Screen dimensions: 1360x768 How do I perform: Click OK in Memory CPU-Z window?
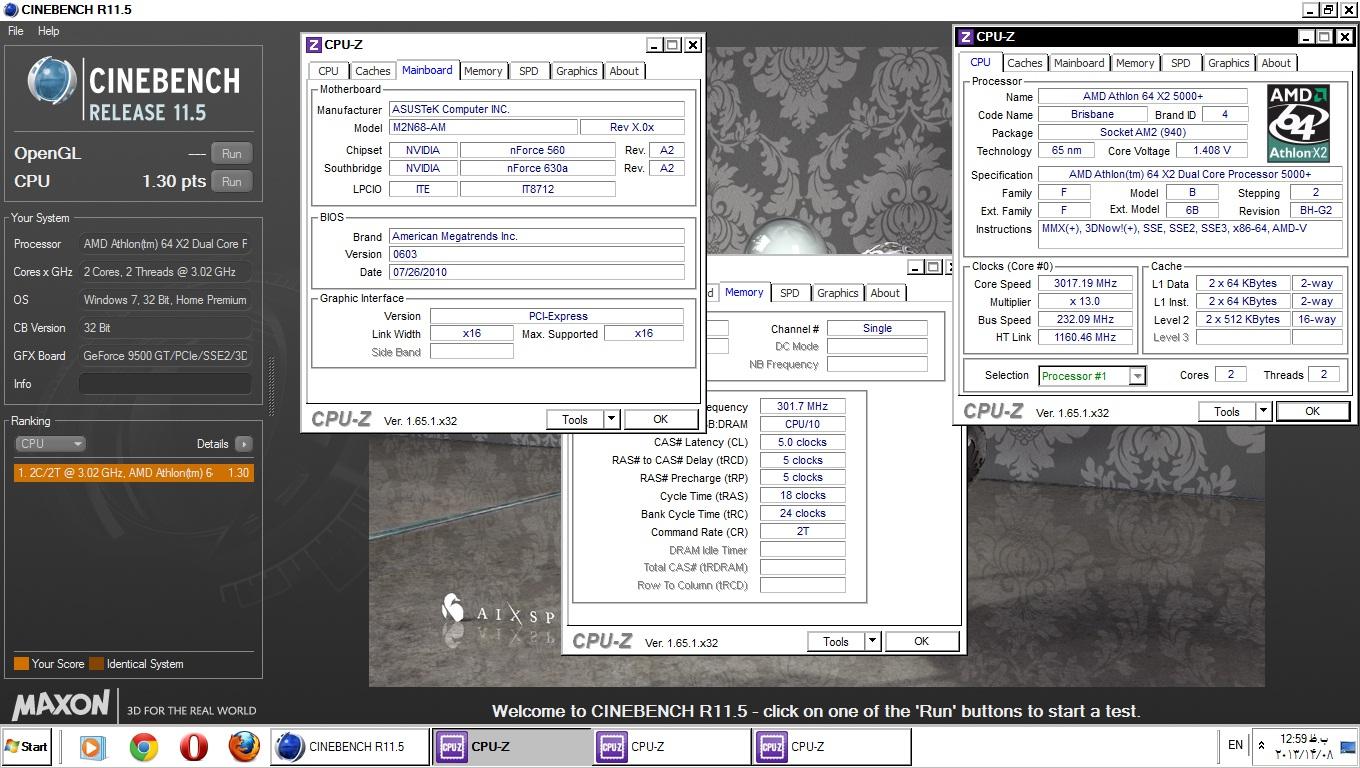pyautogui.click(x=921, y=642)
